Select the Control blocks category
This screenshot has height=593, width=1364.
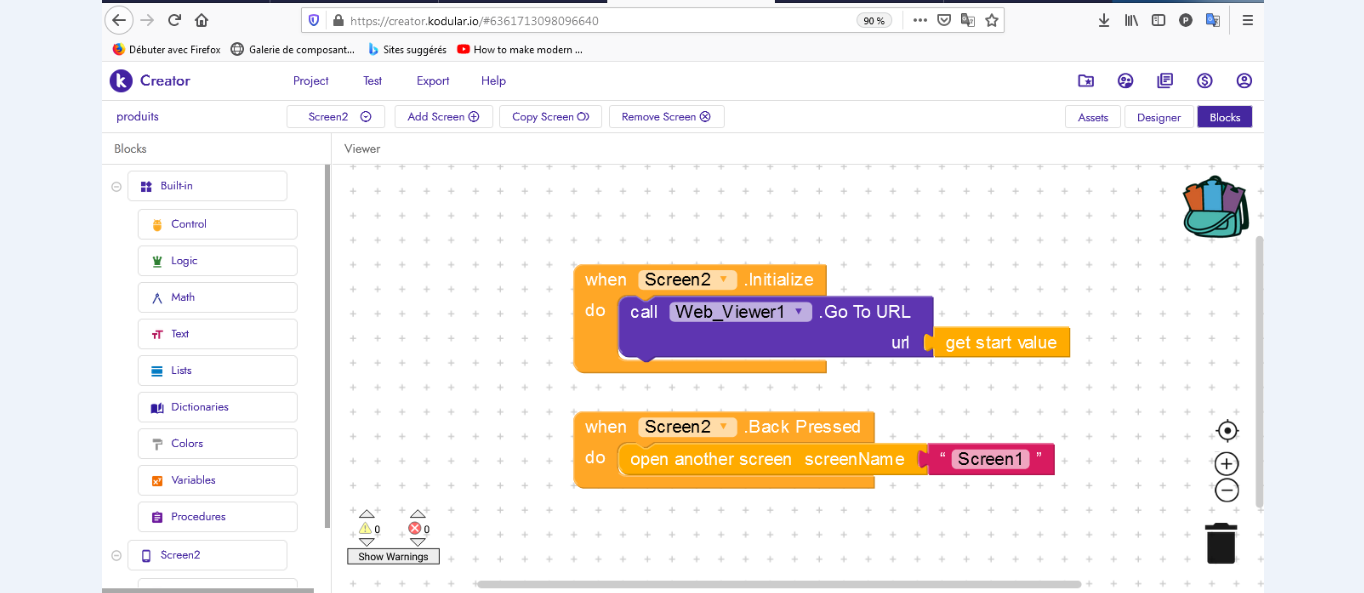(218, 224)
